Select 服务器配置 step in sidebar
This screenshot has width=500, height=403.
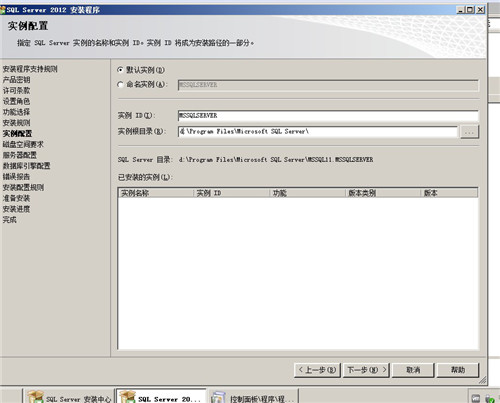pyautogui.click(x=20, y=155)
